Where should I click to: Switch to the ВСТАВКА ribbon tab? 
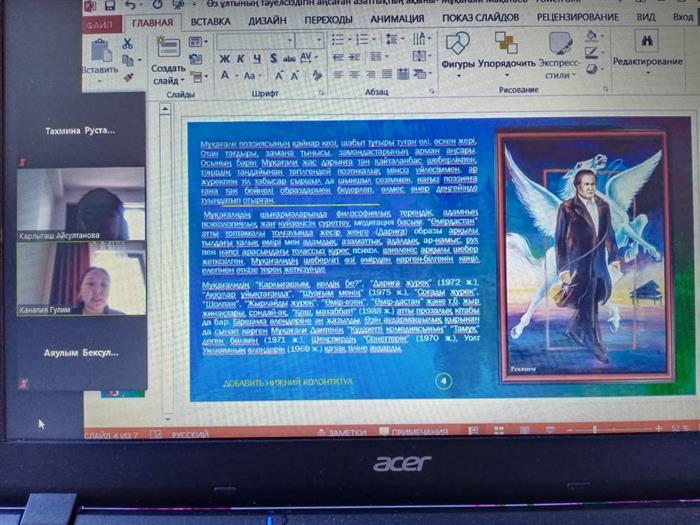tap(210, 19)
